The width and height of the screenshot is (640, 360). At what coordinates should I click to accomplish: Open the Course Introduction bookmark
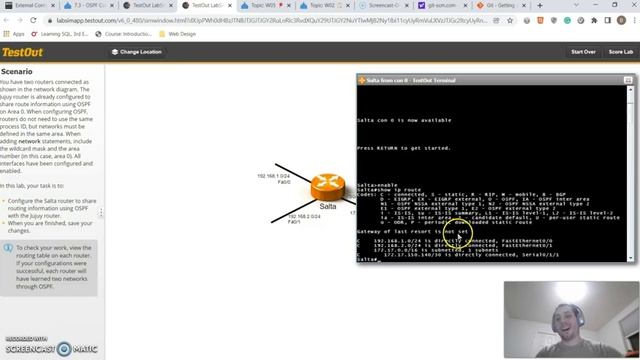[124, 34]
